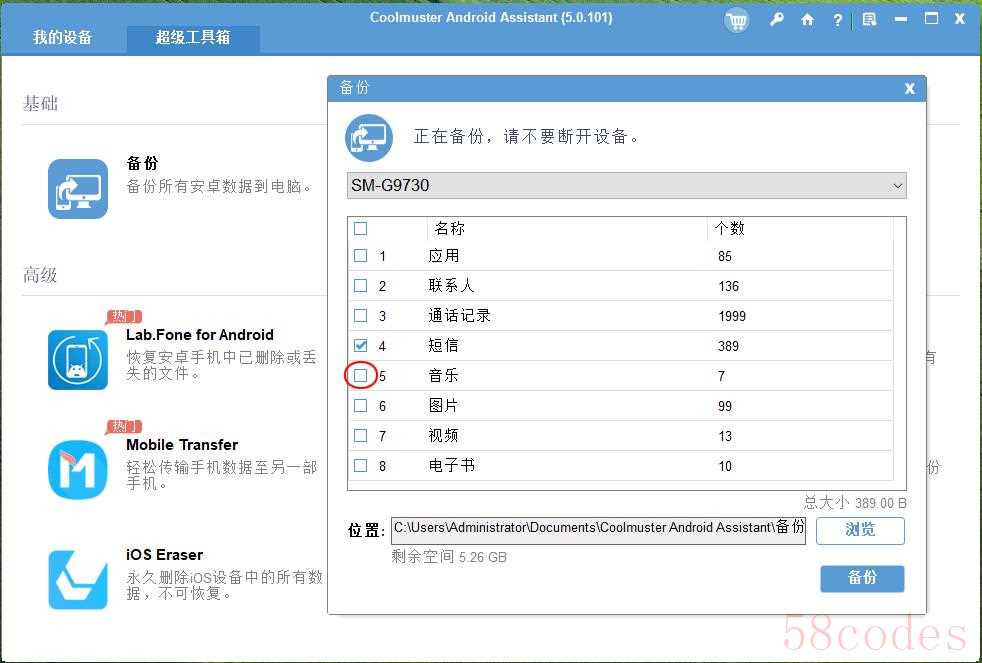Select the 通话记录 row name
This screenshot has height=663, width=982.
459,316
